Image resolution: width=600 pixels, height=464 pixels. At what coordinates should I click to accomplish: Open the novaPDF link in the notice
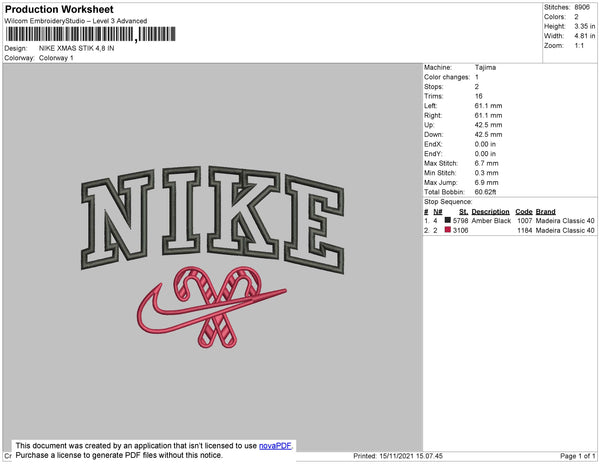click(x=275, y=446)
